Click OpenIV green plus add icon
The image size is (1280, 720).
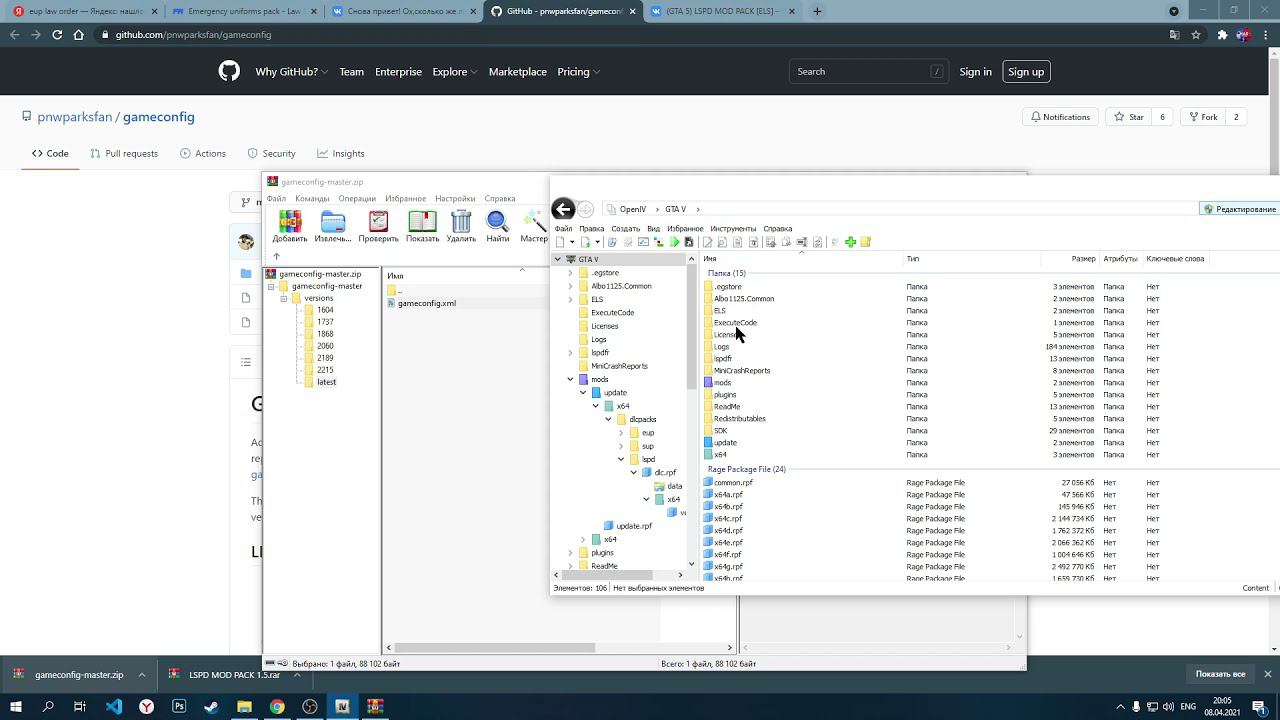click(x=850, y=242)
